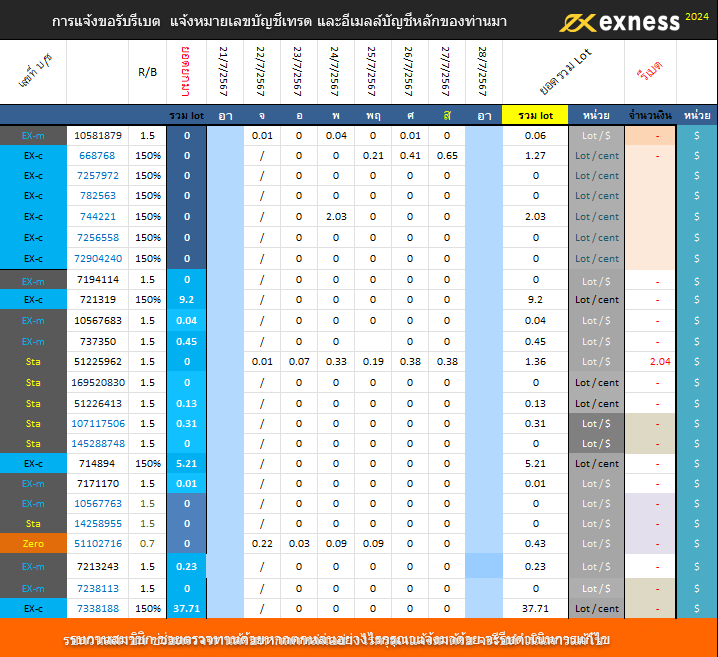The height and width of the screenshot is (657, 718).
Task: Select account number 7238113
Action: [x=98, y=589]
